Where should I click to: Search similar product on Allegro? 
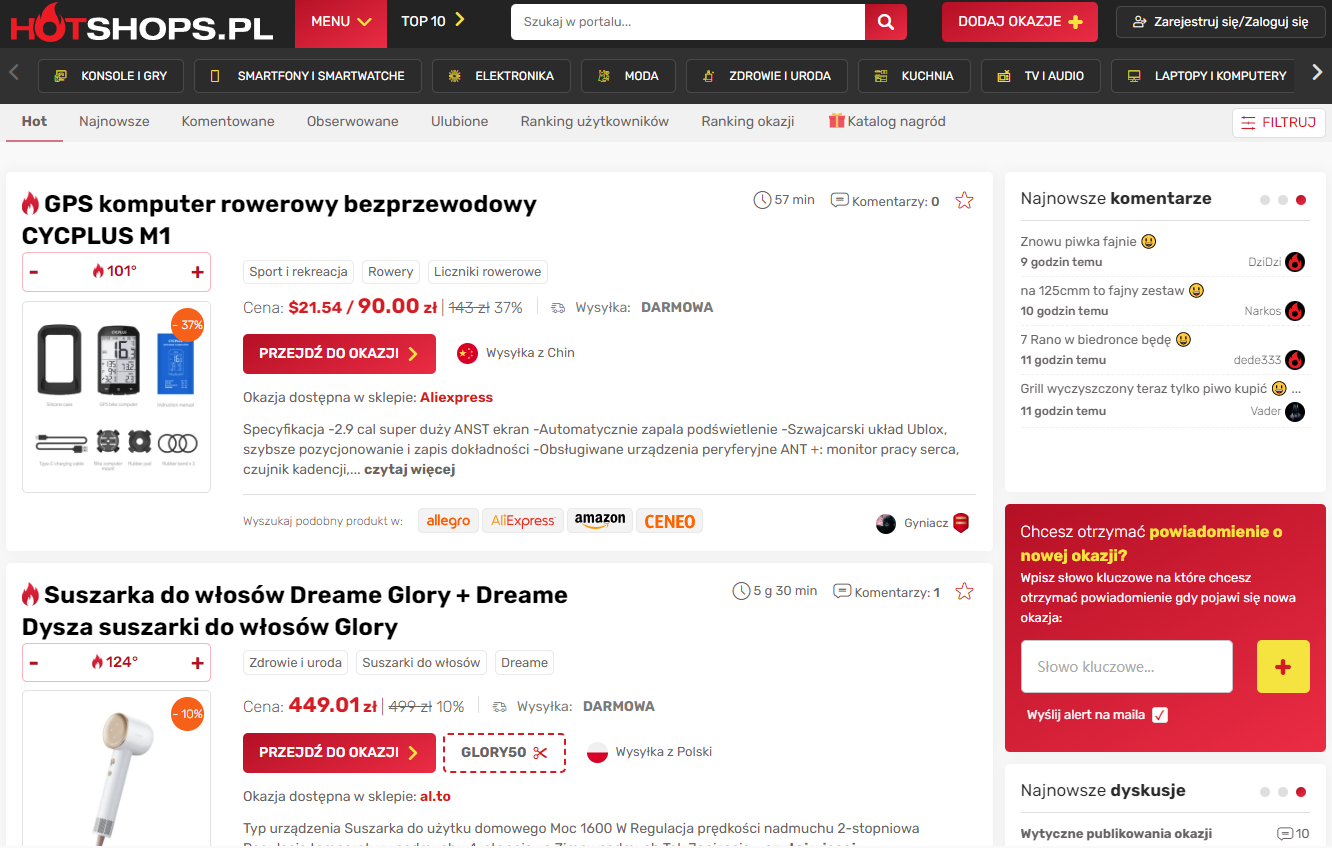(448, 521)
